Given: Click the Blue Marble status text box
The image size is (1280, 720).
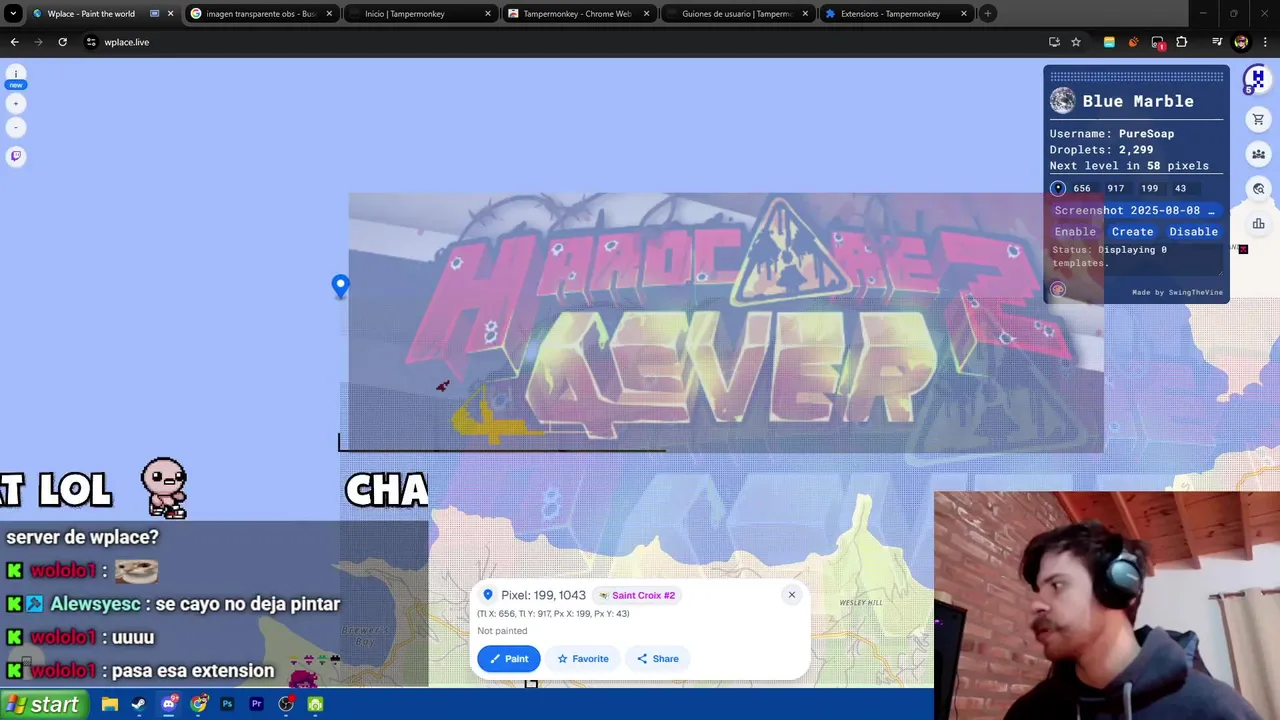Looking at the screenshot, I should tap(1136, 259).
